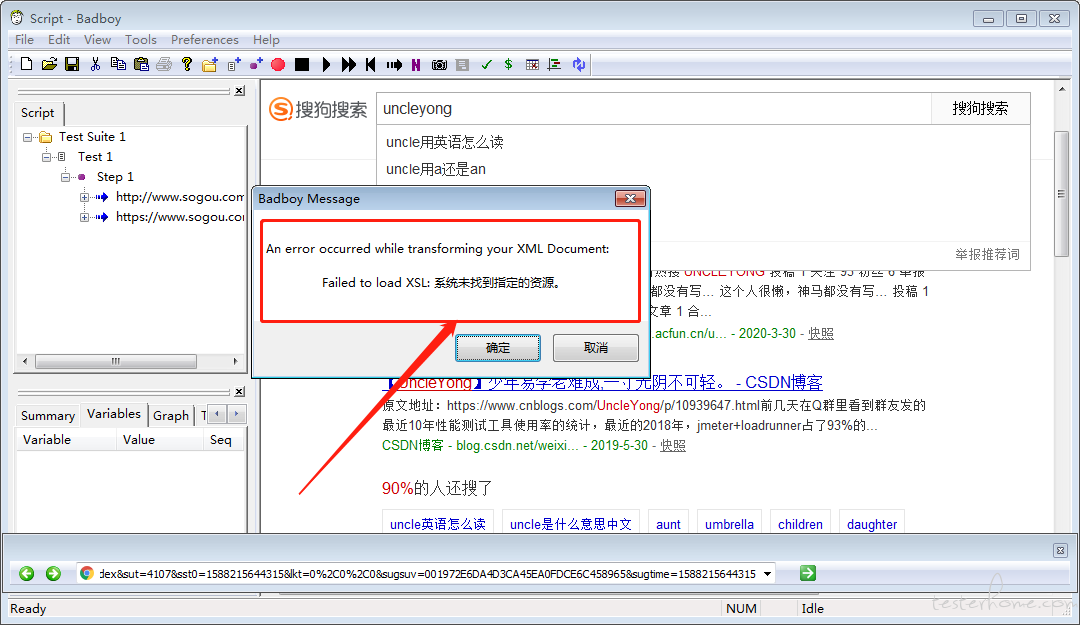Click the Paste clipboard icon
The image size is (1080, 625).
pyautogui.click(x=141, y=64)
